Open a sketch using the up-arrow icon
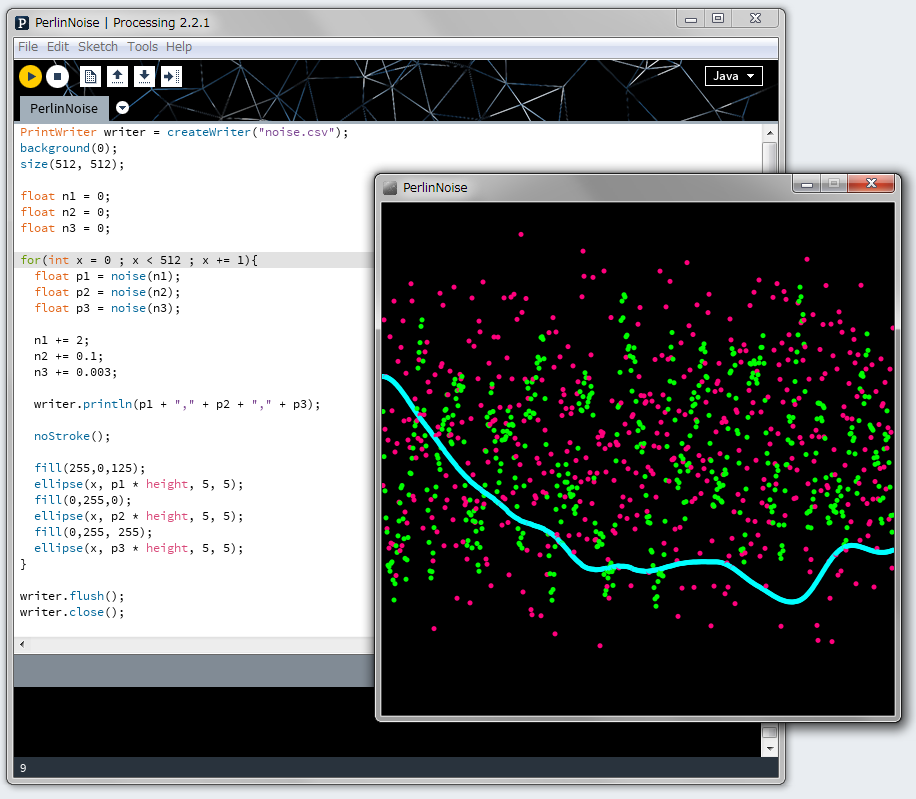Viewport: 916px width, 799px height. coord(117,76)
